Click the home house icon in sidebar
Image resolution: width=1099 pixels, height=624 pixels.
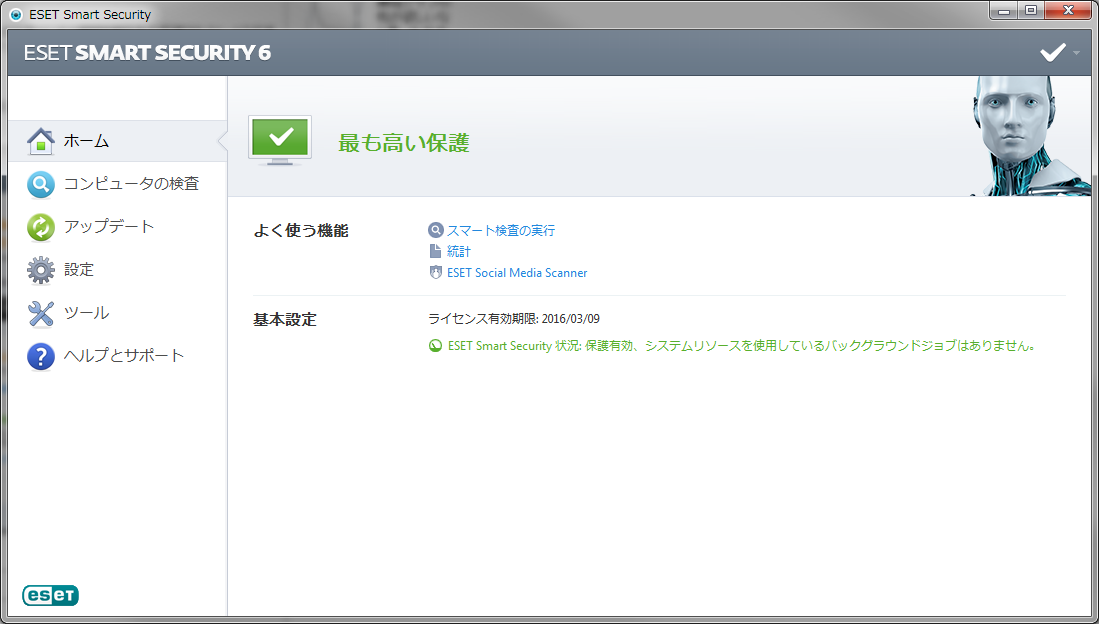pyautogui.click(x=41, y=142)
